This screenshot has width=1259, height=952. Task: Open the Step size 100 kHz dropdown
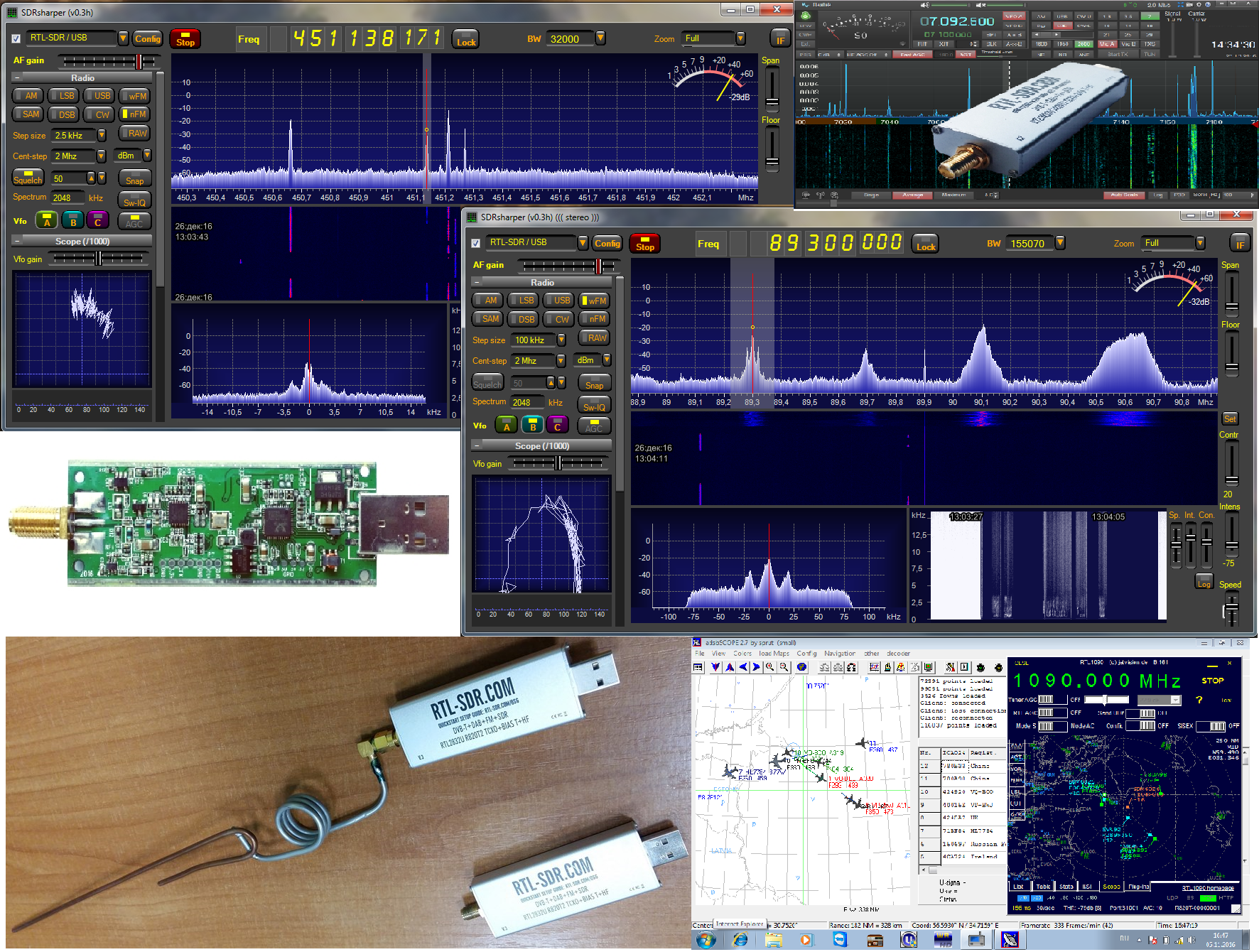pyautogui.click(x=561, y=340)
